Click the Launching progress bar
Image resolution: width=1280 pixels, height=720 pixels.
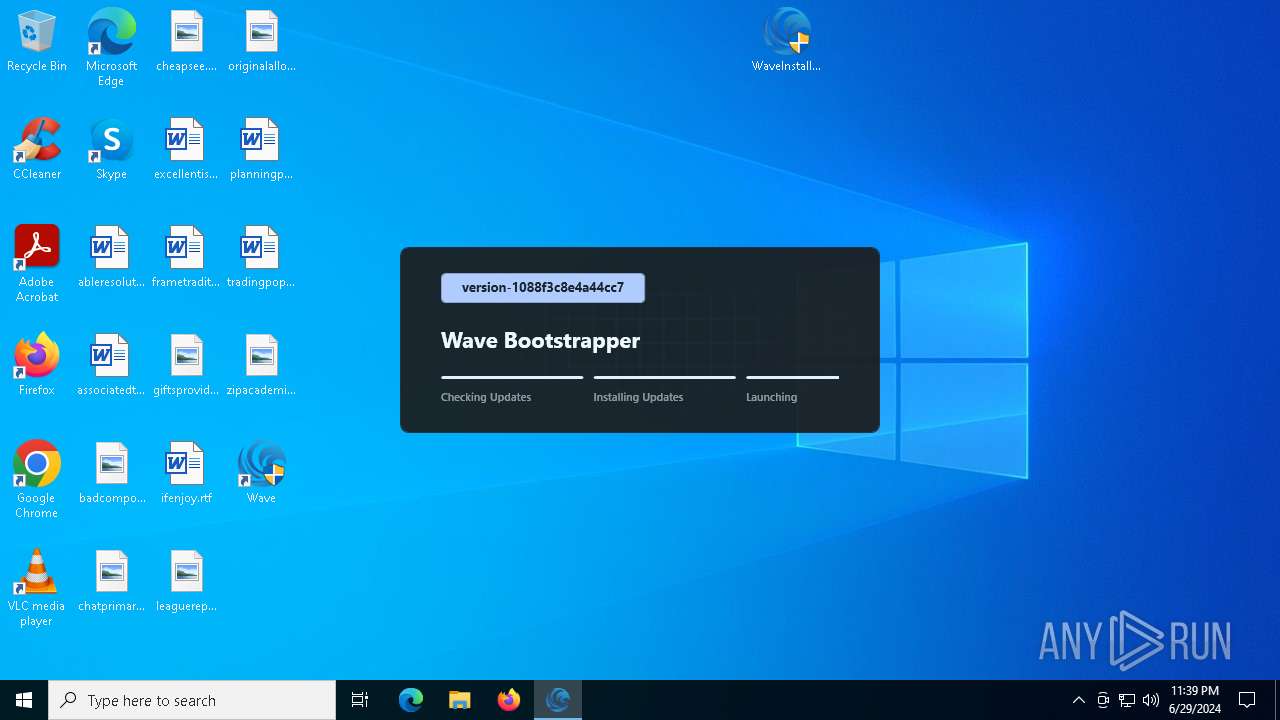792,377
